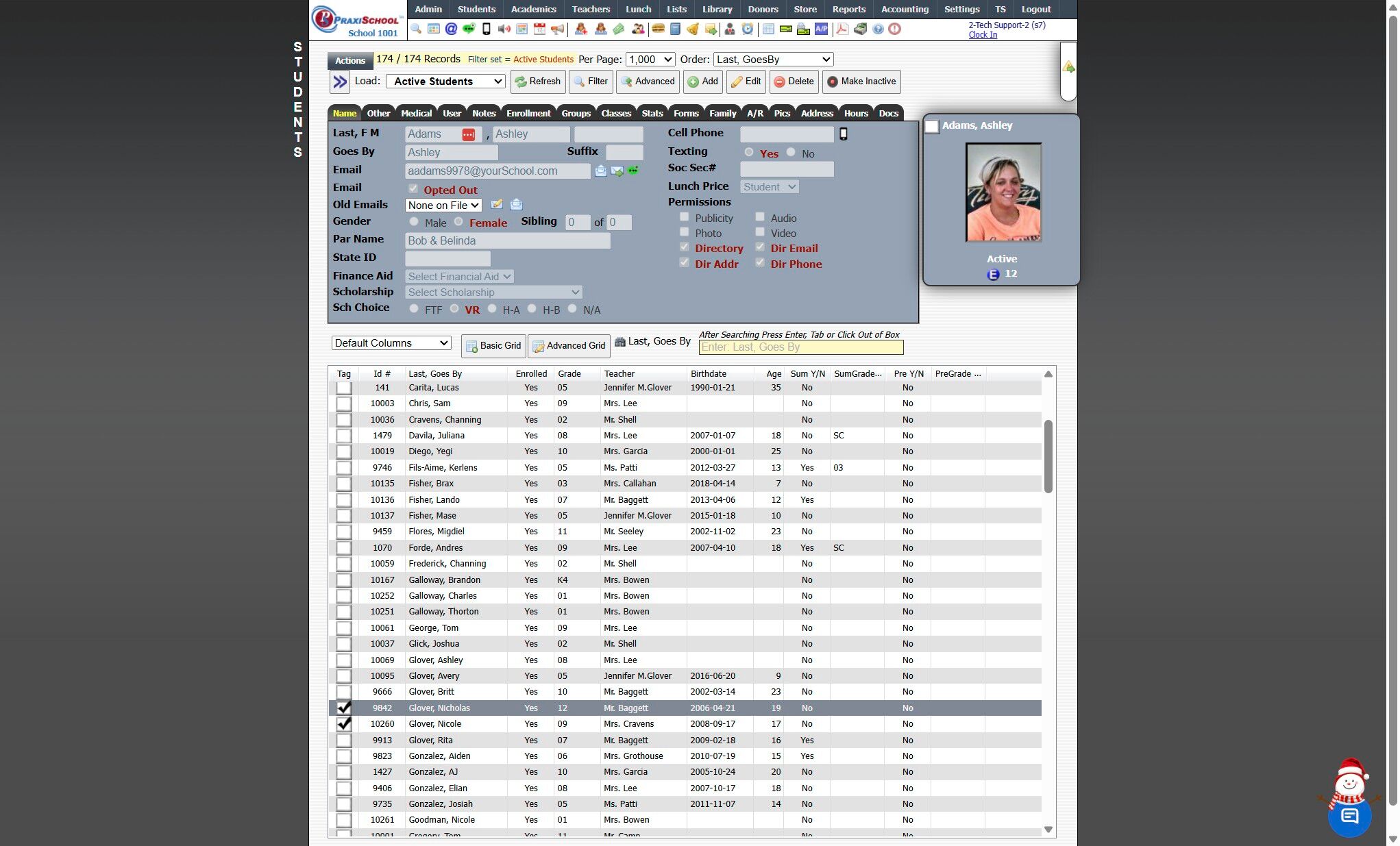This screenshot has height=846, width=1400.
Task: Click the phone icon beside Cell Phone
Action: coord(844,134)
